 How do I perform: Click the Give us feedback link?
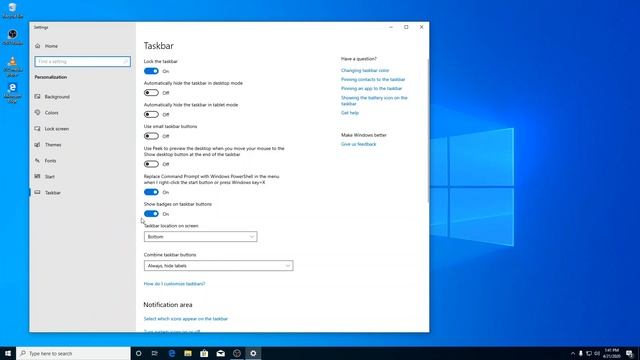coord(358,144)
